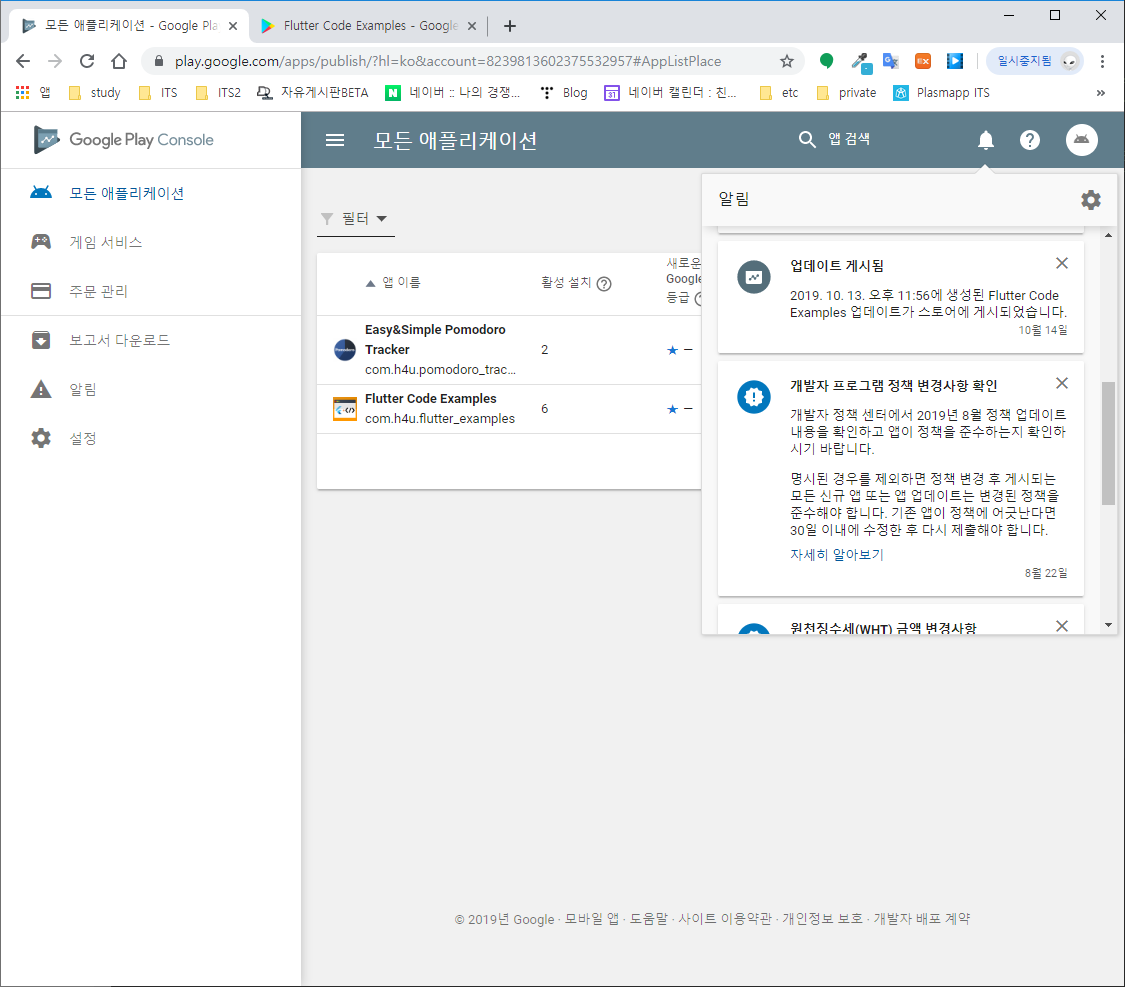The height and width of the screenshot is (987, 1125).
Task: Click the scroll down arrow in notifications
Action: (x=1108, y=625)
